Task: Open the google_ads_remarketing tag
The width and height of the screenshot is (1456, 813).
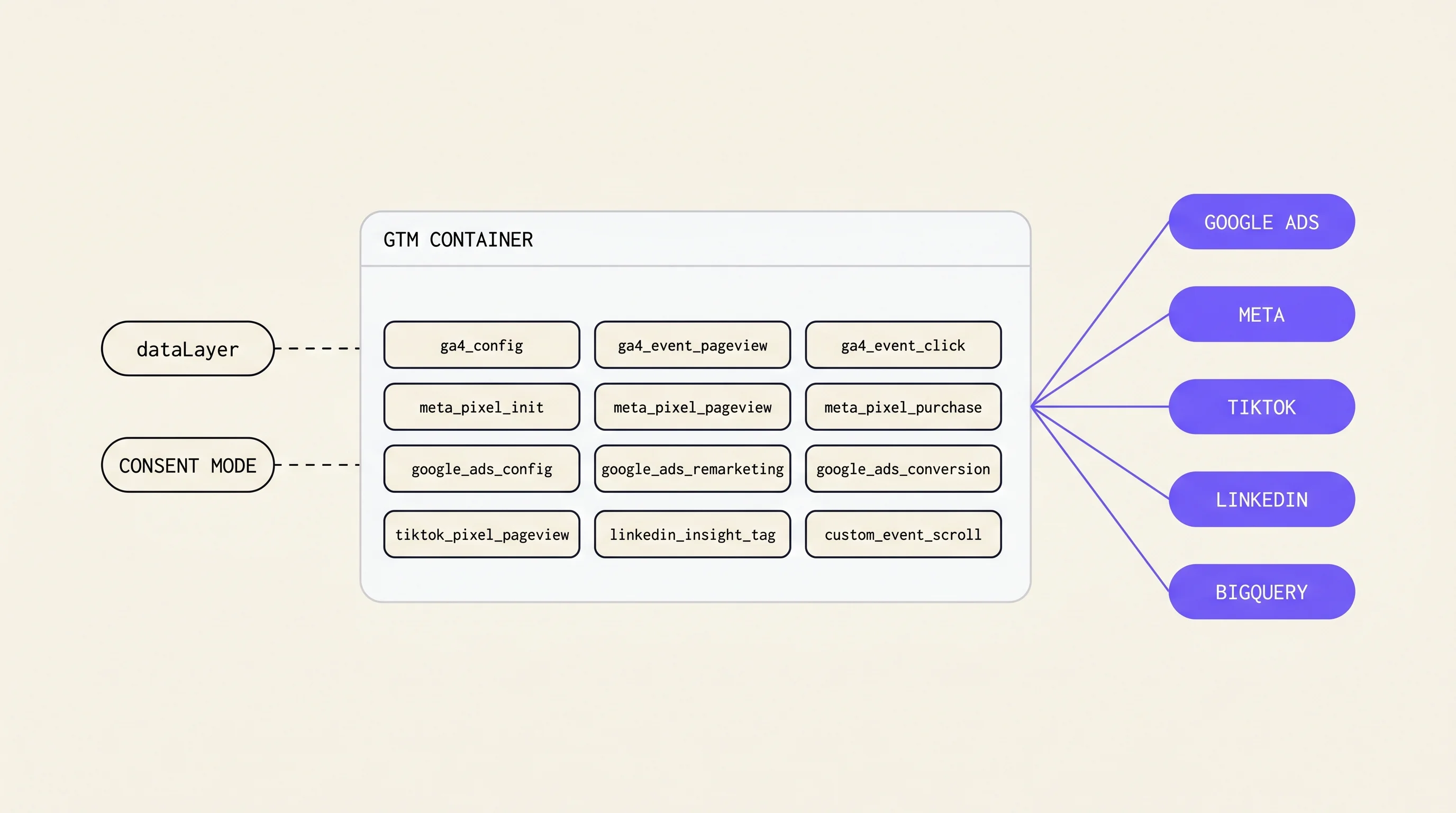Action: click(693, 468)
